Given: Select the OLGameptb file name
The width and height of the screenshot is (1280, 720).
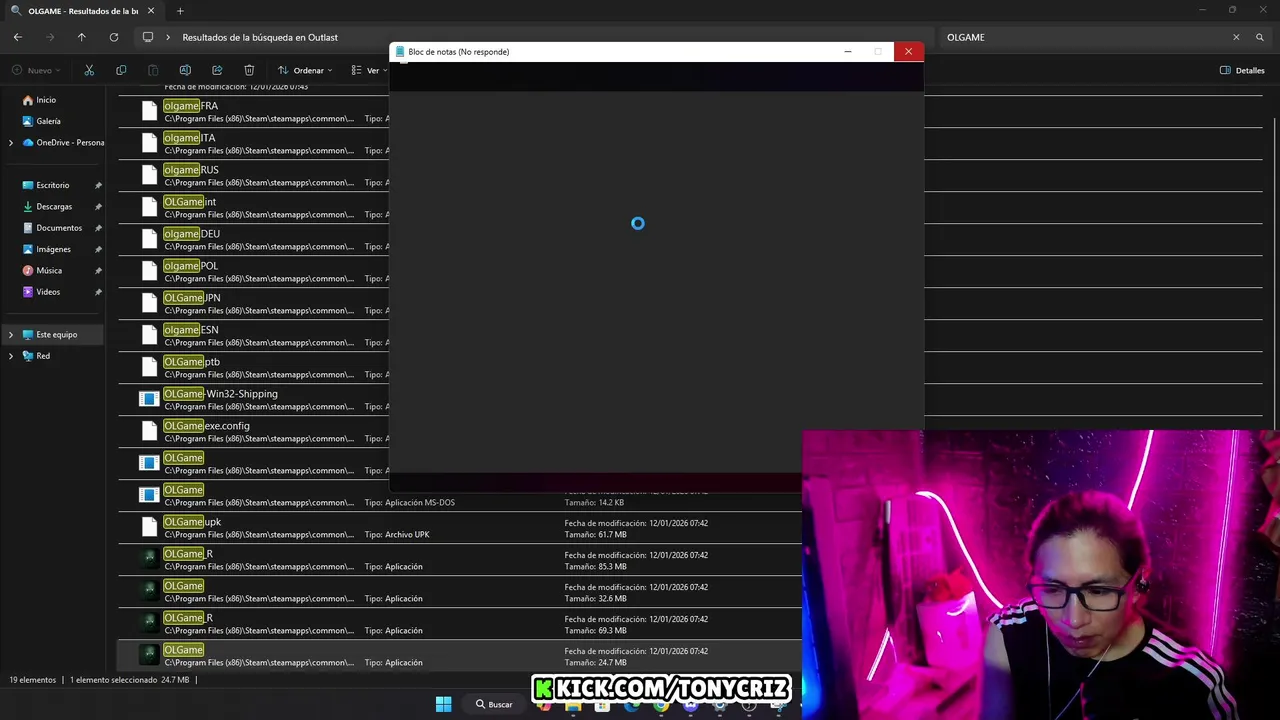Looking at the screenshot, I should (191, 362).
